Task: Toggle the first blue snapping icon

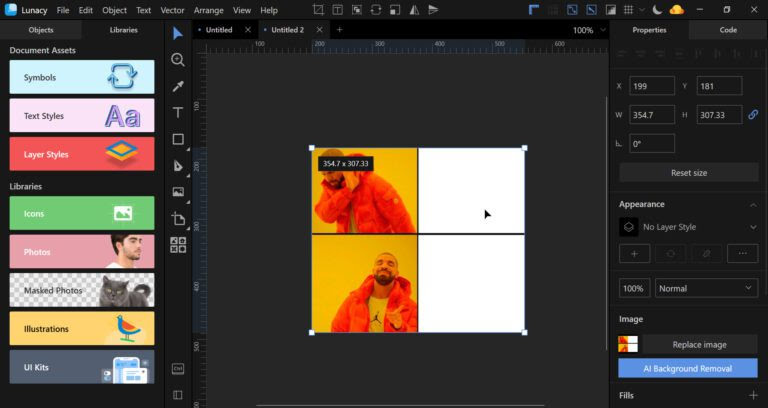Action: (572, 10)
